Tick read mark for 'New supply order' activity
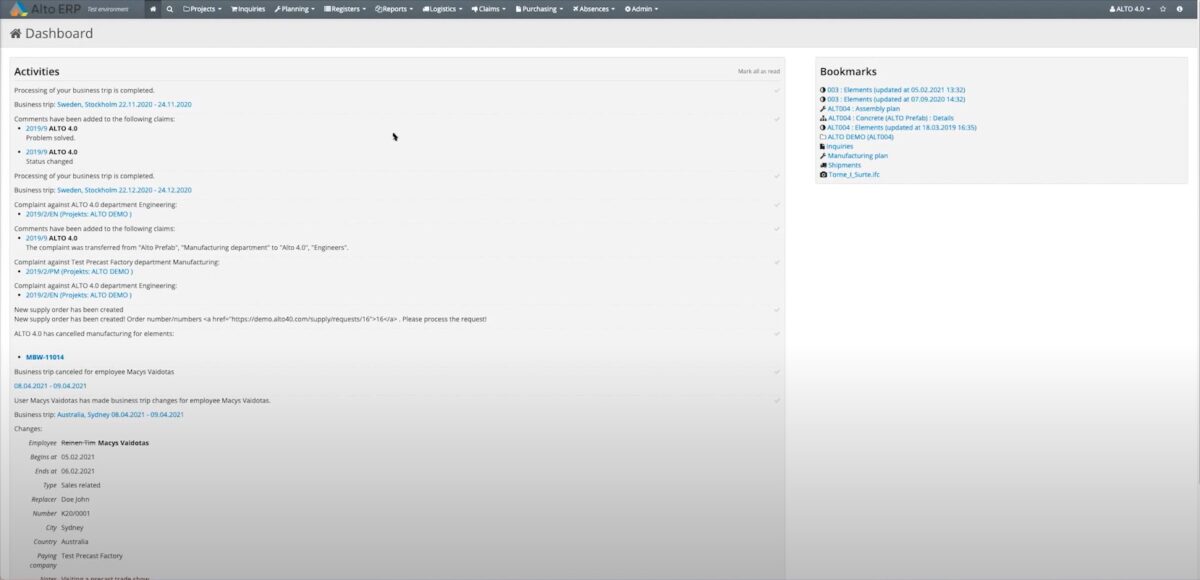The image size is (1200, 580). (776, 309)
